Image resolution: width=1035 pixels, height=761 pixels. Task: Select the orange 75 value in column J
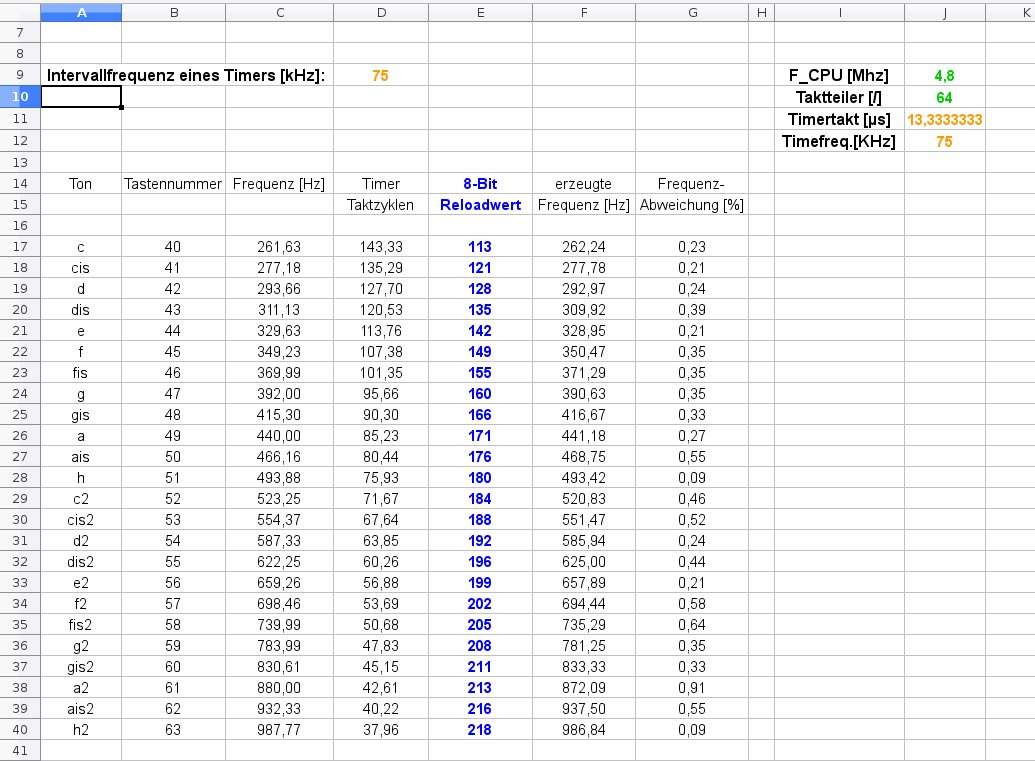click(944, 142)
